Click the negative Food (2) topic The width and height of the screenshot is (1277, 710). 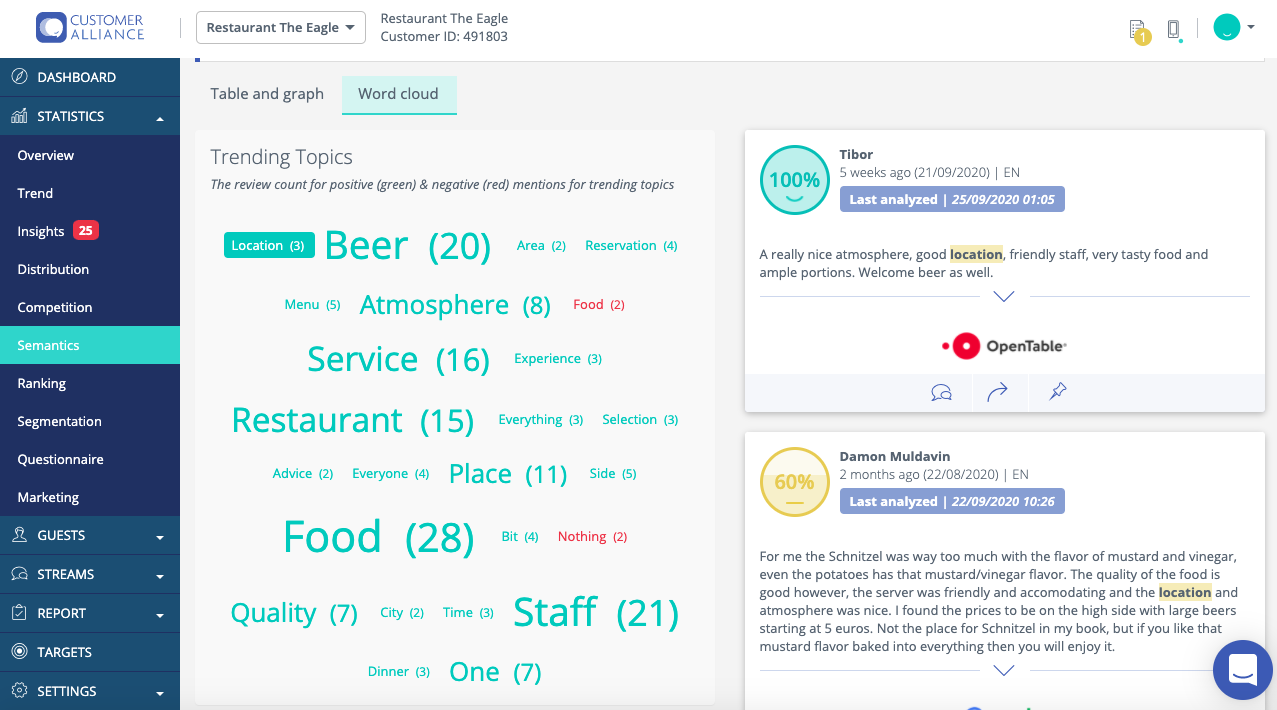coord(599,304)
